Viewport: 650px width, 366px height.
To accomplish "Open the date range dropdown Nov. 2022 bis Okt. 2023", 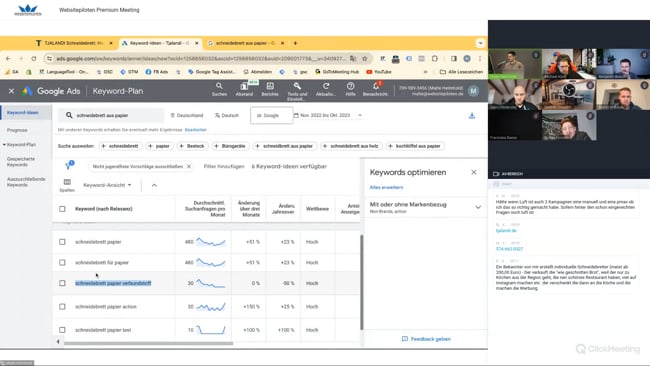I will [x=328, y=115].
